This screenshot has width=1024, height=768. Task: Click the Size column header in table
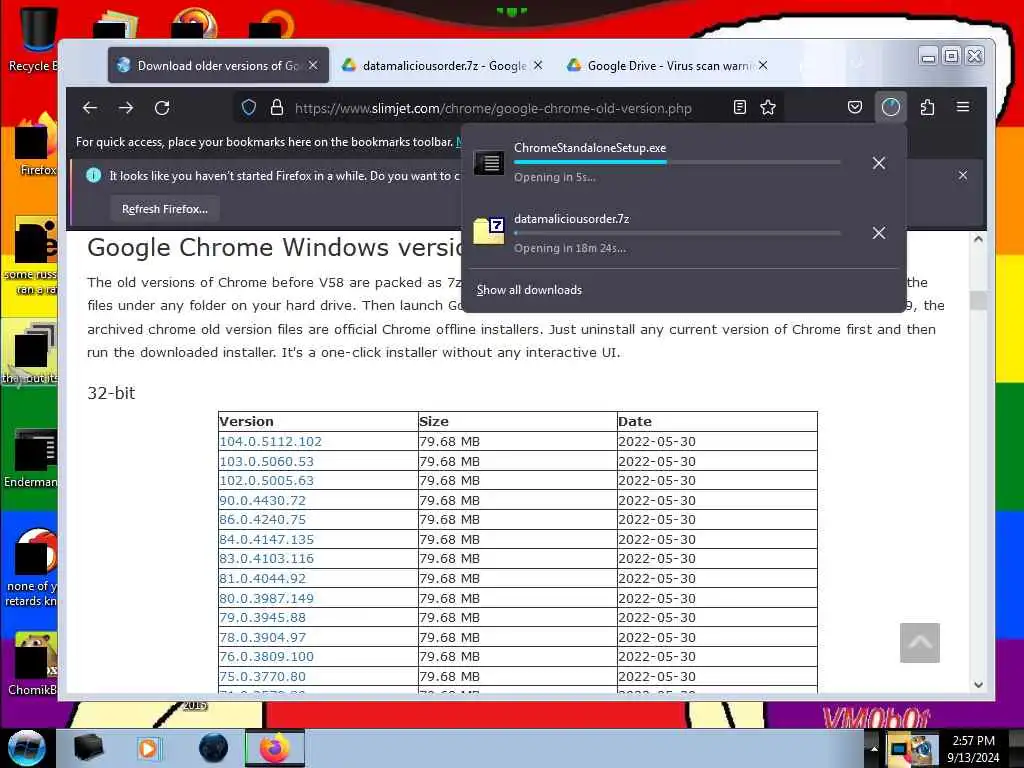pos(517,421)
